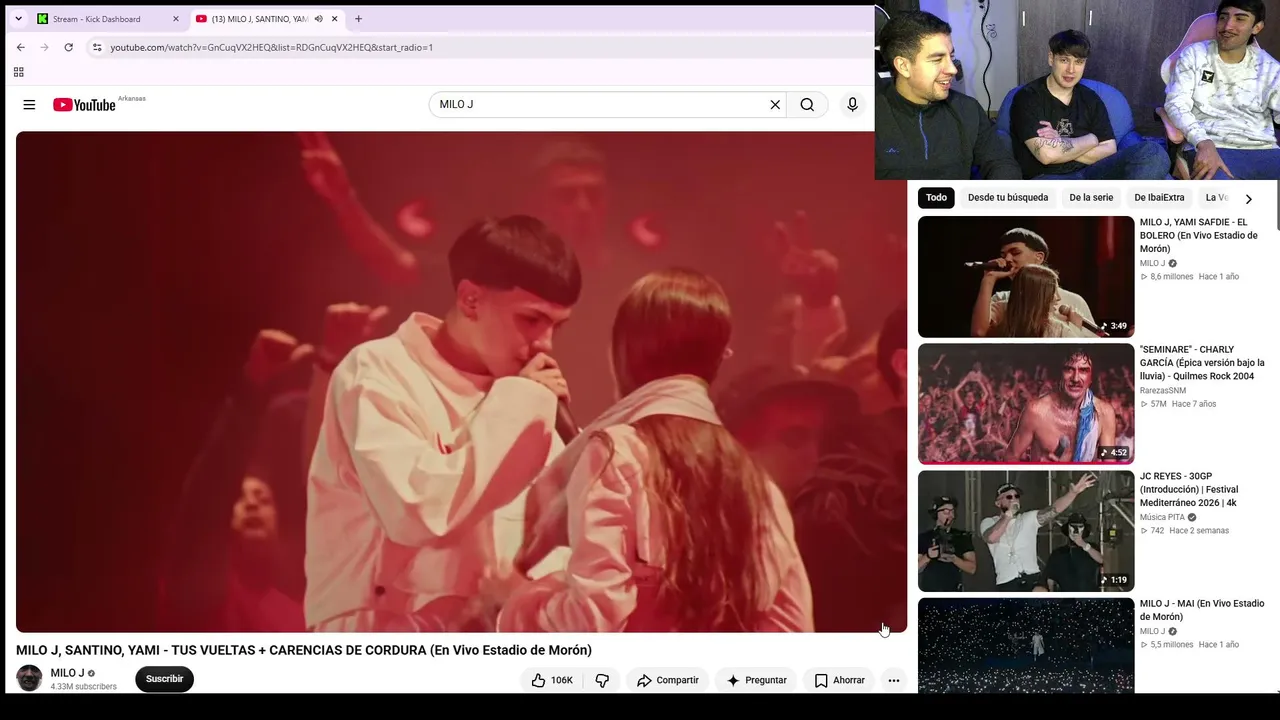Close the Stream - Kick Dashboard tab
The width and height of the screenshot is (1280, 720).
pyautogui.click(x=175, y=19)
